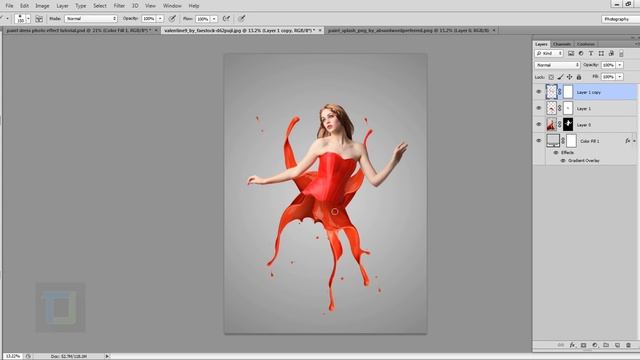Open layer Opacity dropdown arrow
640x360 pixels.
[x=620, y=65]
